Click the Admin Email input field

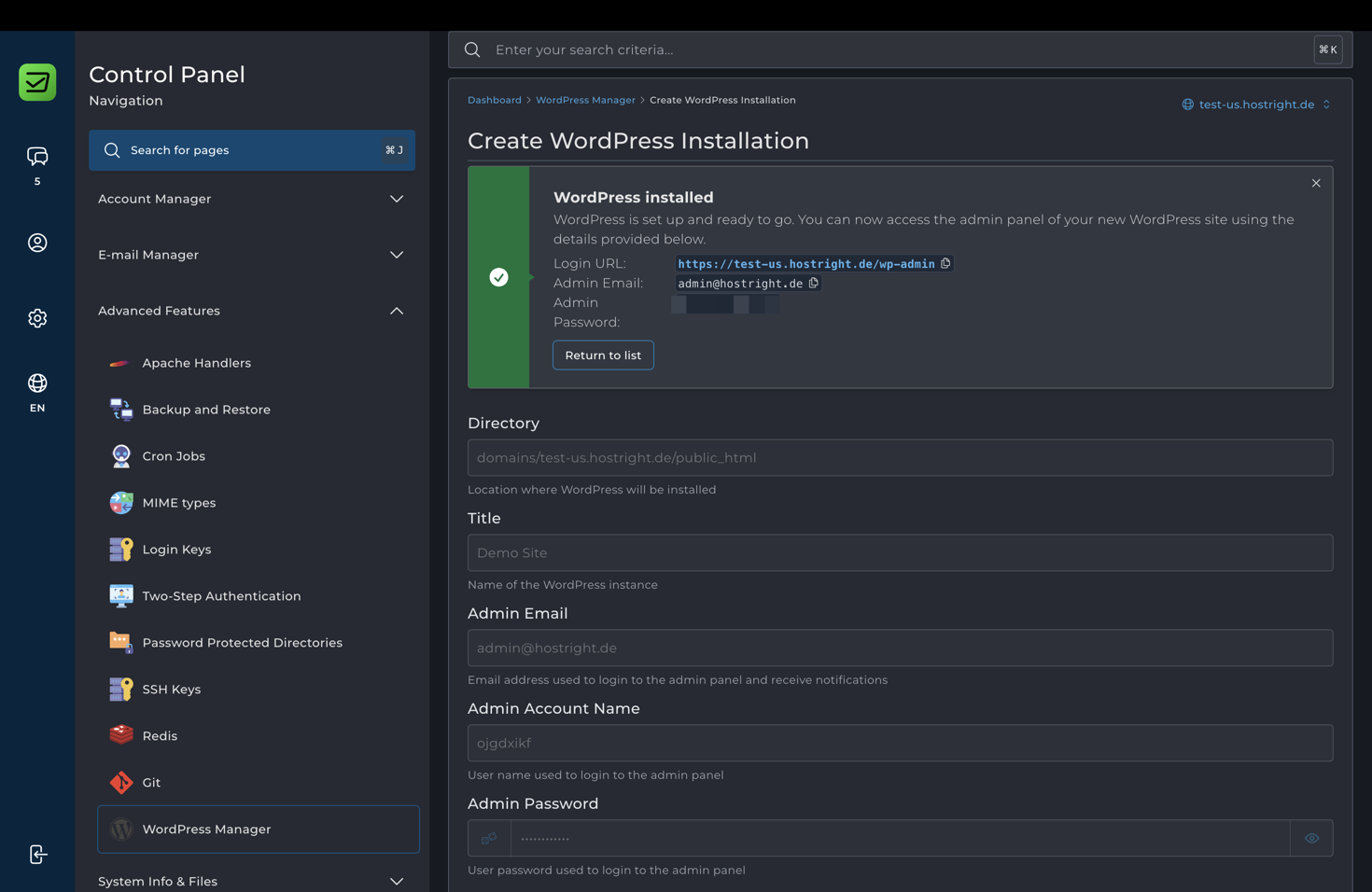900,648
